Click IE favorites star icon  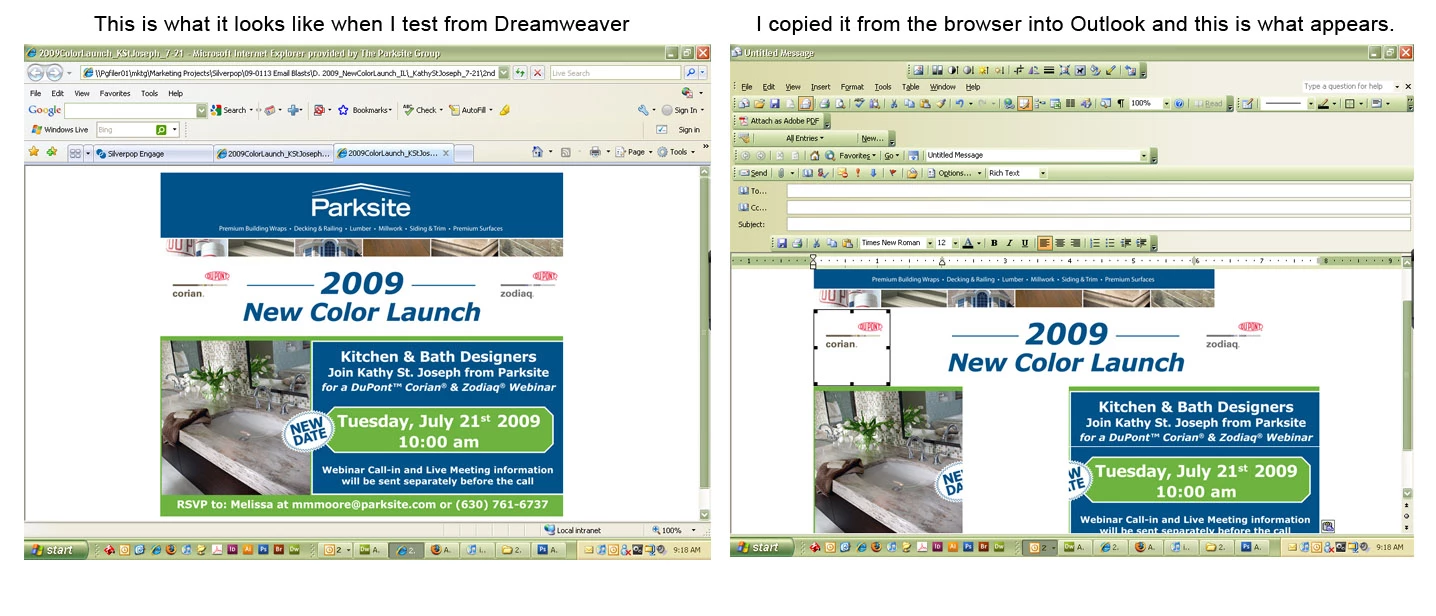(x=34, y=152)
